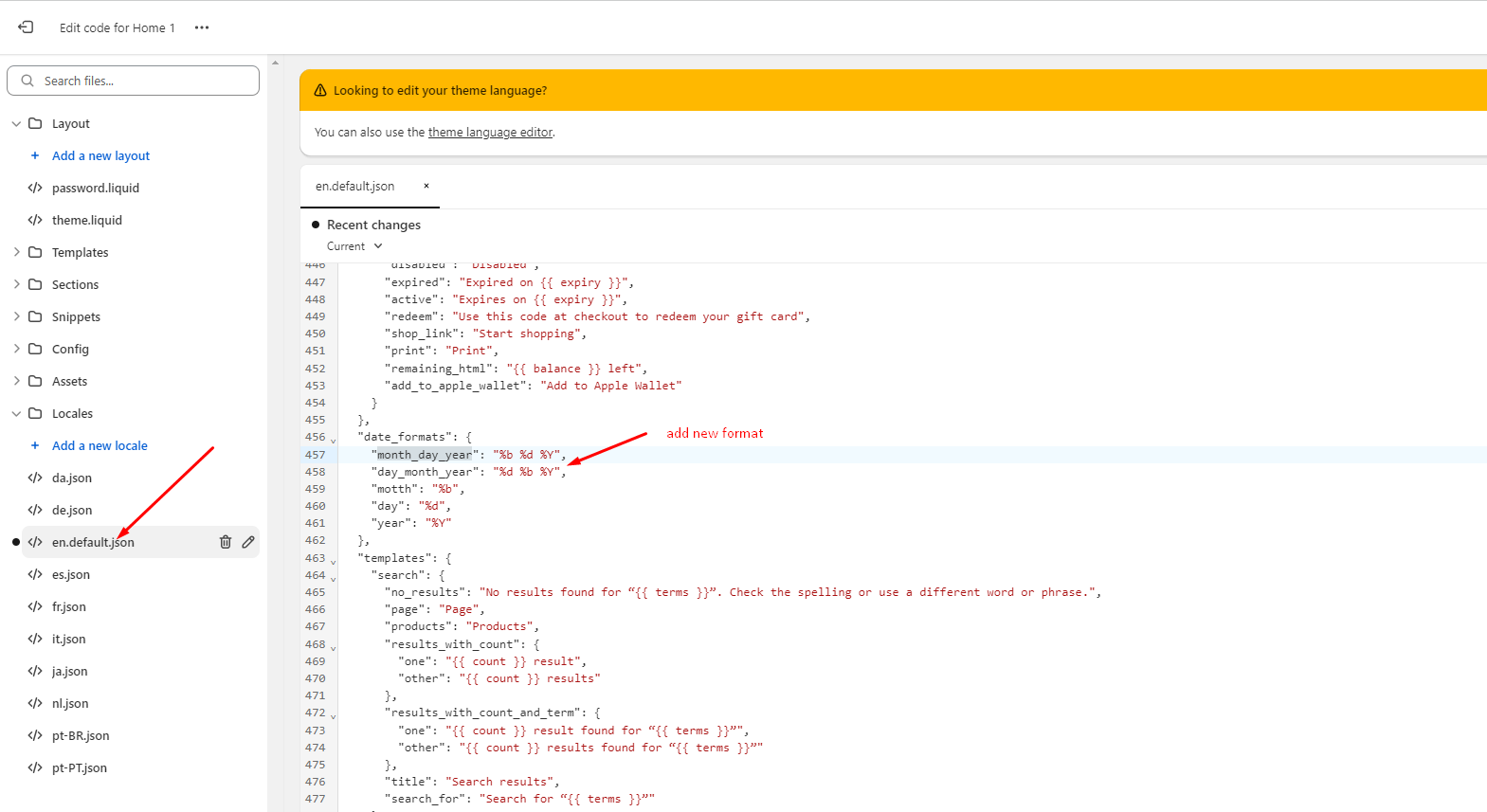The image size is (1487, 812).
Task: Click the code icon beside theme.liquid
Action: point(35,220)
